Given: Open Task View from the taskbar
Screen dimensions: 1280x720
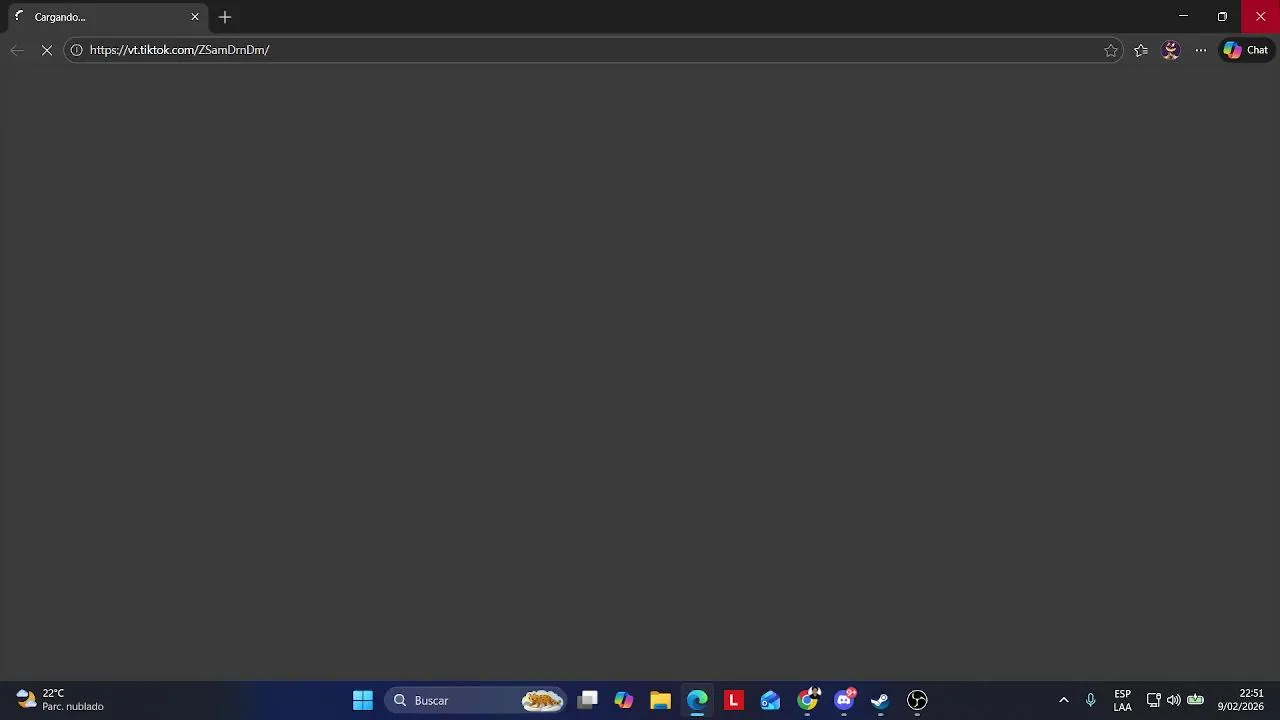Looking at the screenshot, I should 587,700.
